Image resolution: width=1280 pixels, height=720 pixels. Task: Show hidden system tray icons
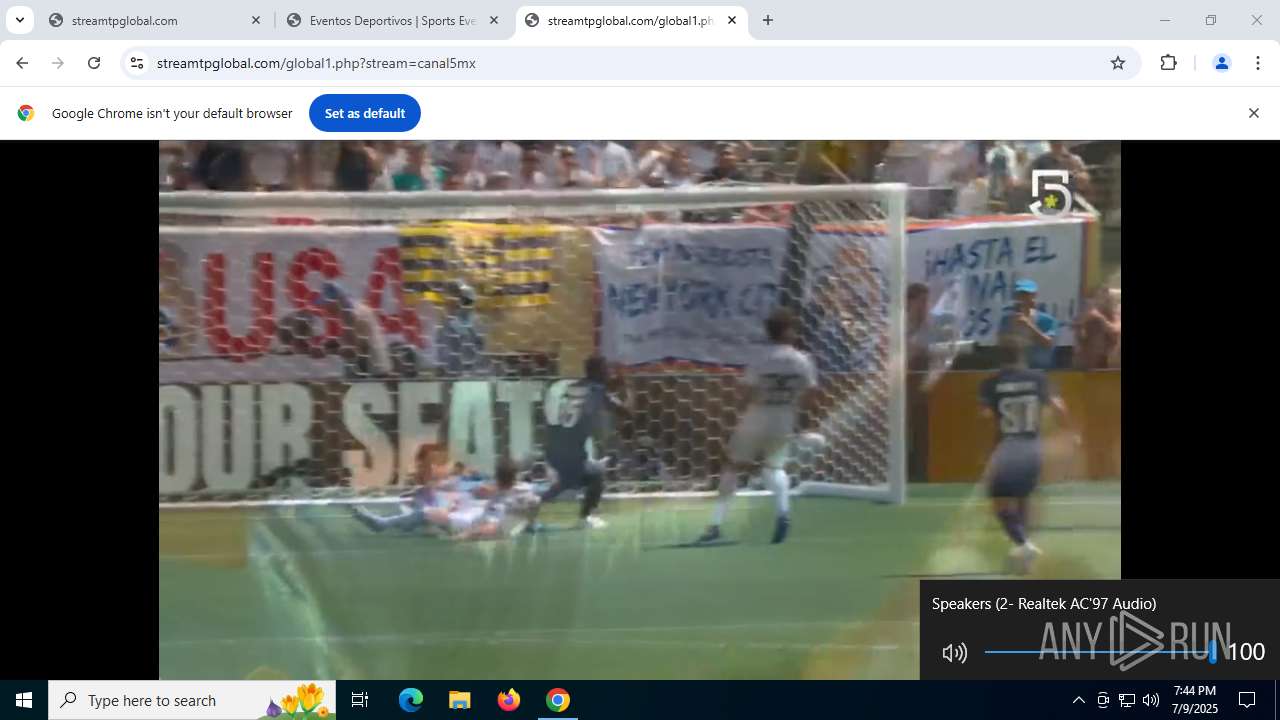coord(1078,700)
